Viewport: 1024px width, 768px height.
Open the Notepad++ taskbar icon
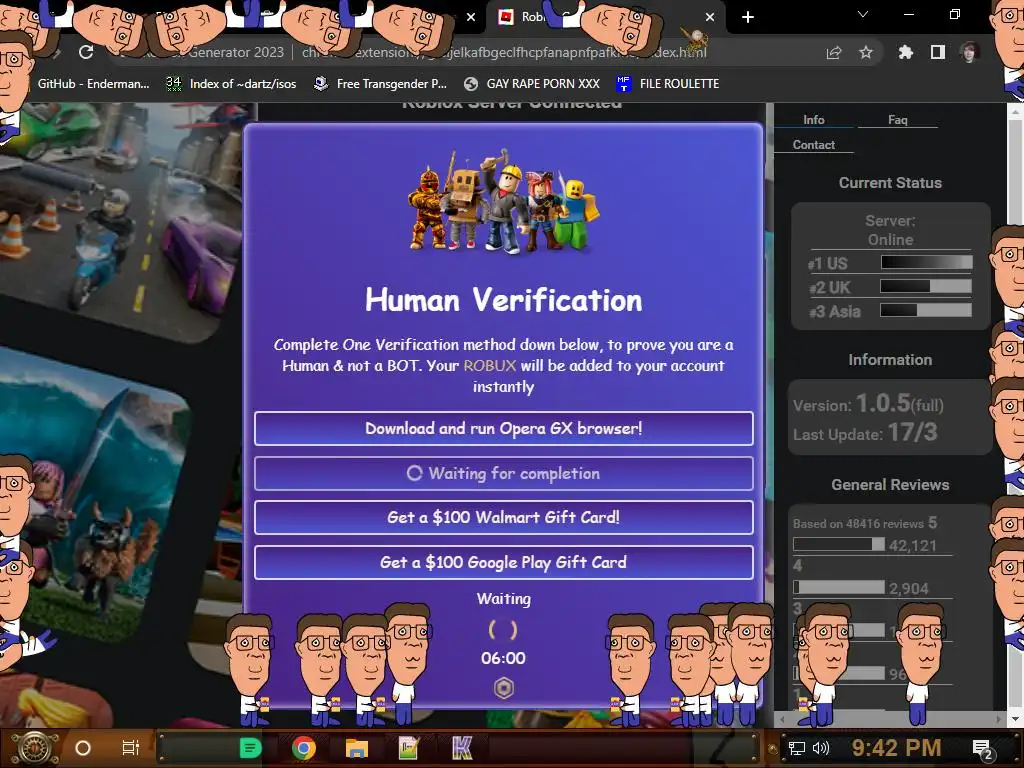(x=409, y=748)
